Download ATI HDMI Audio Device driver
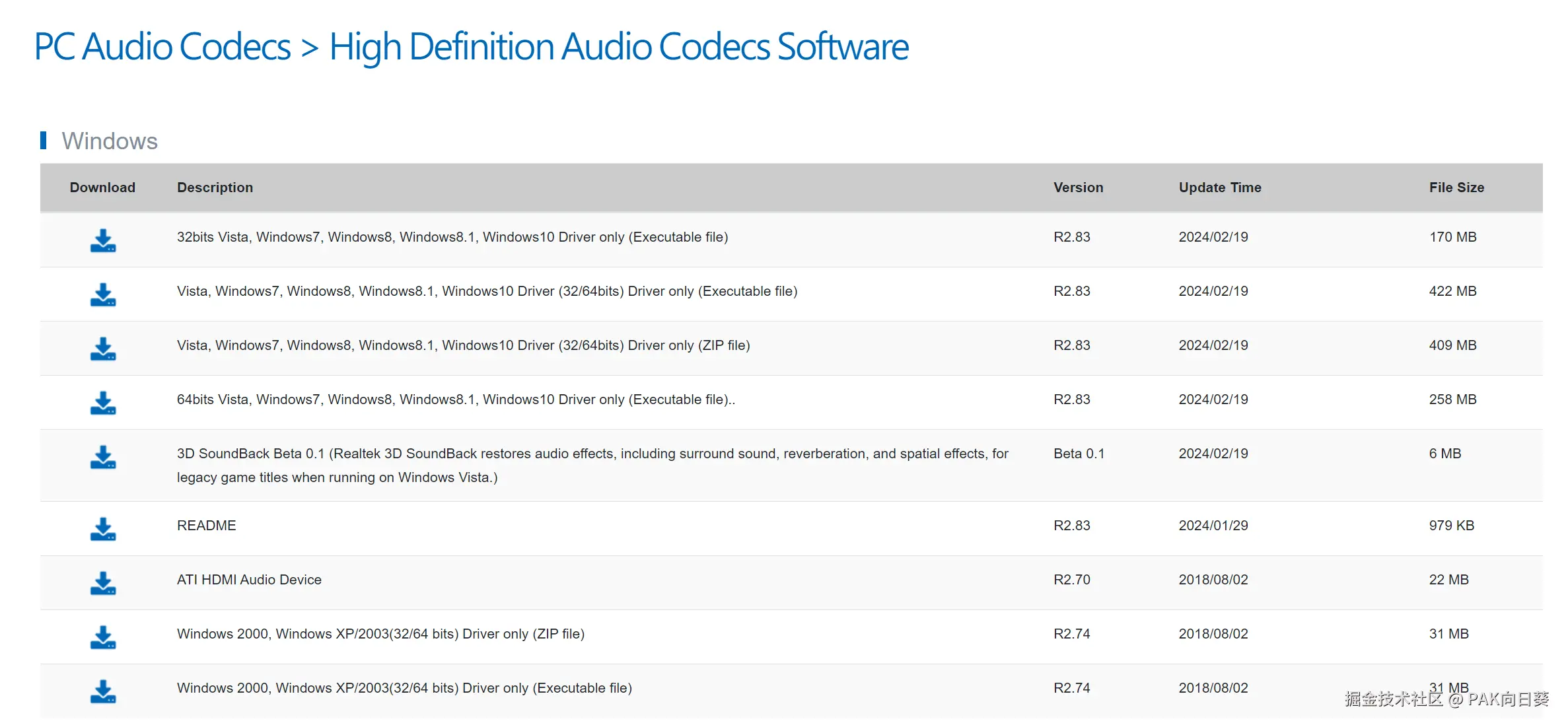Viewport: 1568px width, 727px height. [x=103, y=583]
